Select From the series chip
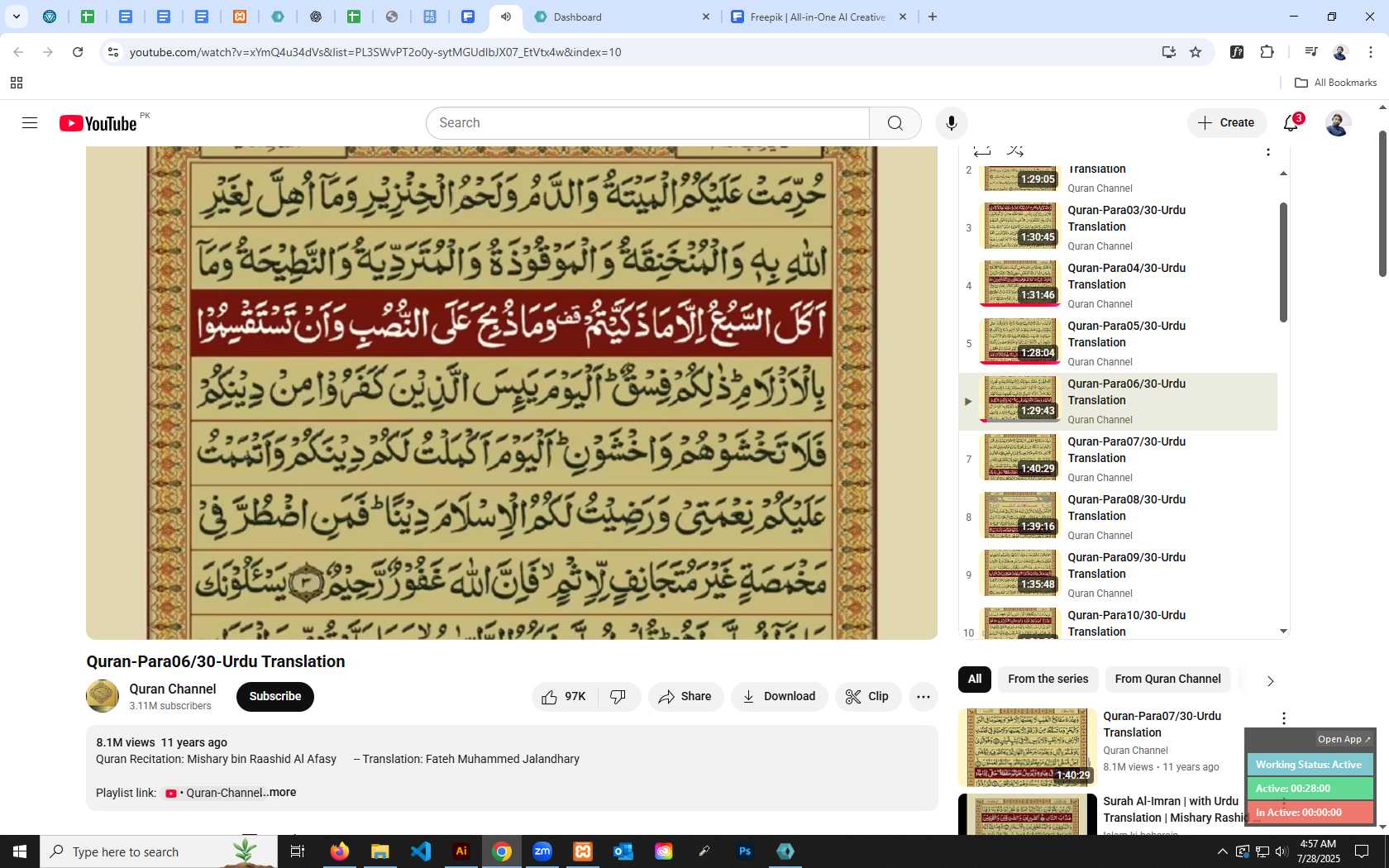The height and width of the screenshot is (868, 1389). pyautogui.click(x=1048, y=680)
